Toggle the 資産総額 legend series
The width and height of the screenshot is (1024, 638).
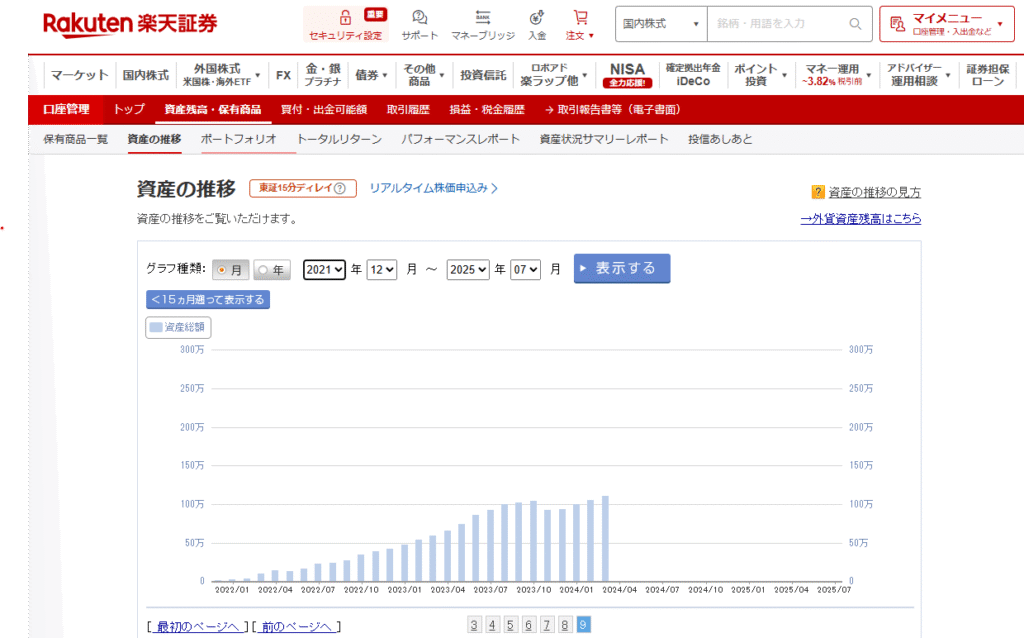tap(178, 327)
